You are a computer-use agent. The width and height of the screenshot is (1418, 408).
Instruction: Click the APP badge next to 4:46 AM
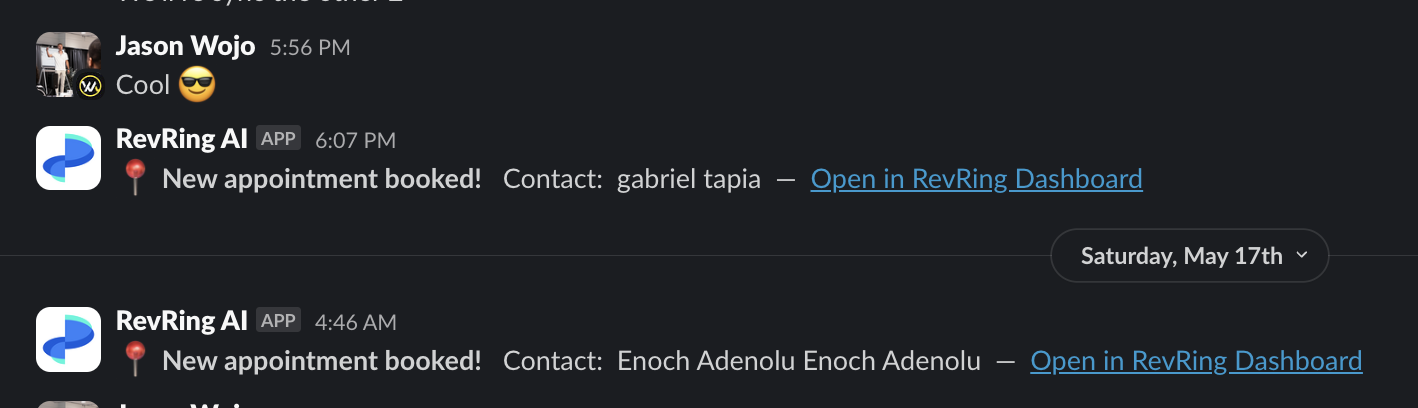click(278, 321)
